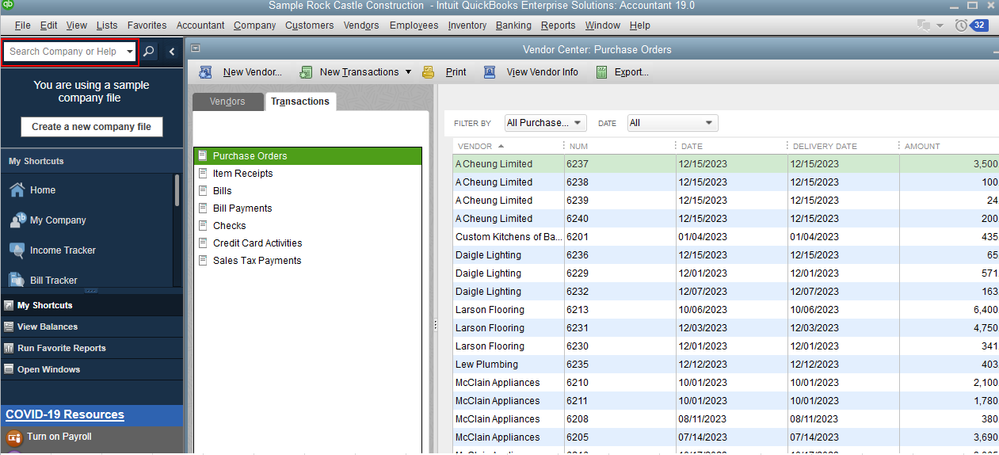The width and height of the screenshot is (999, 455).
Task: Select purchase order number 6237
Action: click(579, 164)
